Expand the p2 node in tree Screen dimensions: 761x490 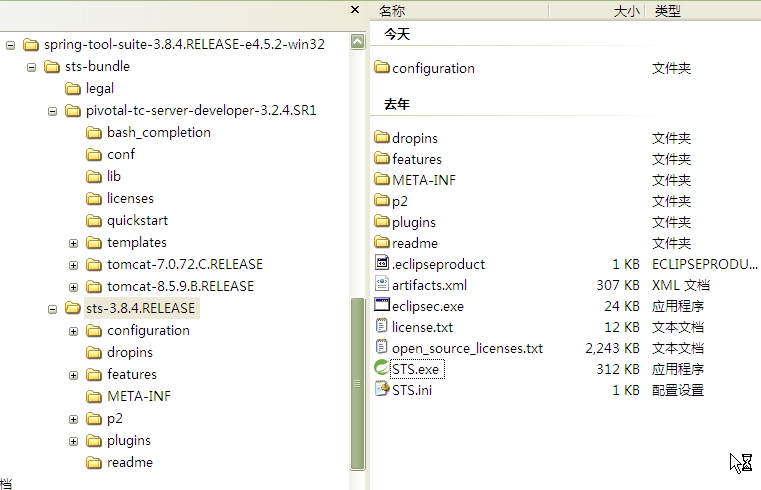click(73, 419)
